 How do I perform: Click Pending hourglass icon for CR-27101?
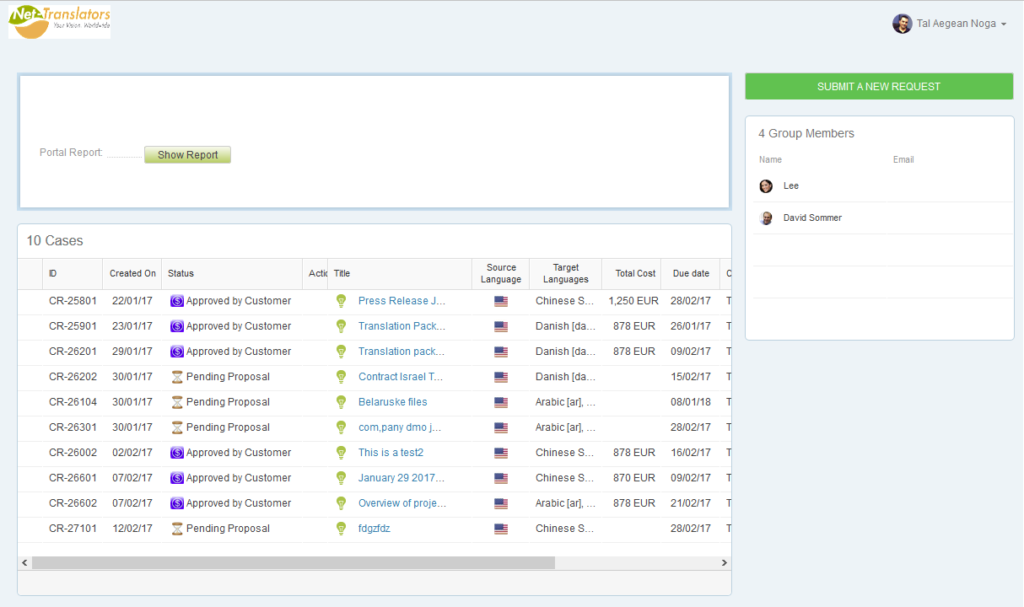tap(177, 529)
